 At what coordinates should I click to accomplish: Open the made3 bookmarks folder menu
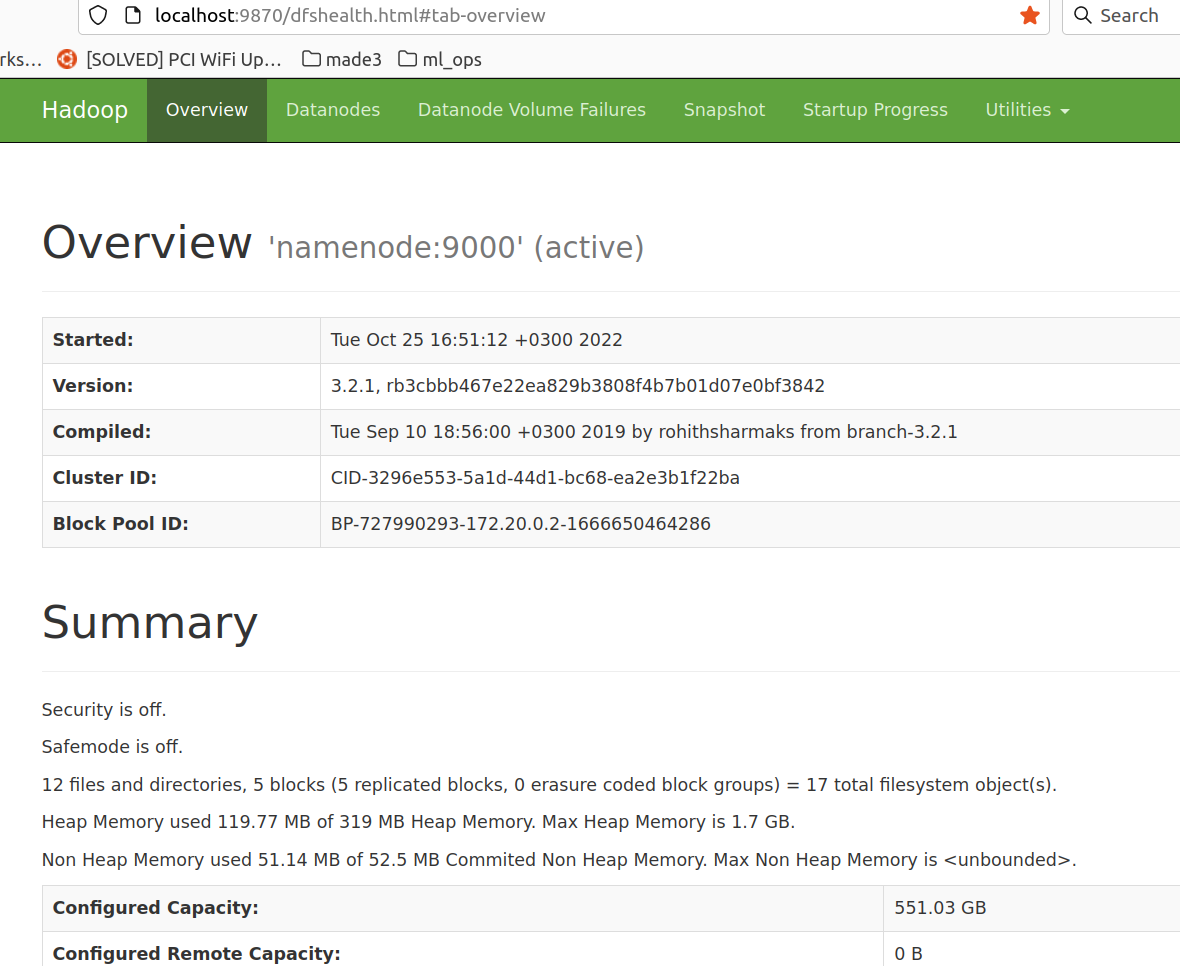(341, 59)
